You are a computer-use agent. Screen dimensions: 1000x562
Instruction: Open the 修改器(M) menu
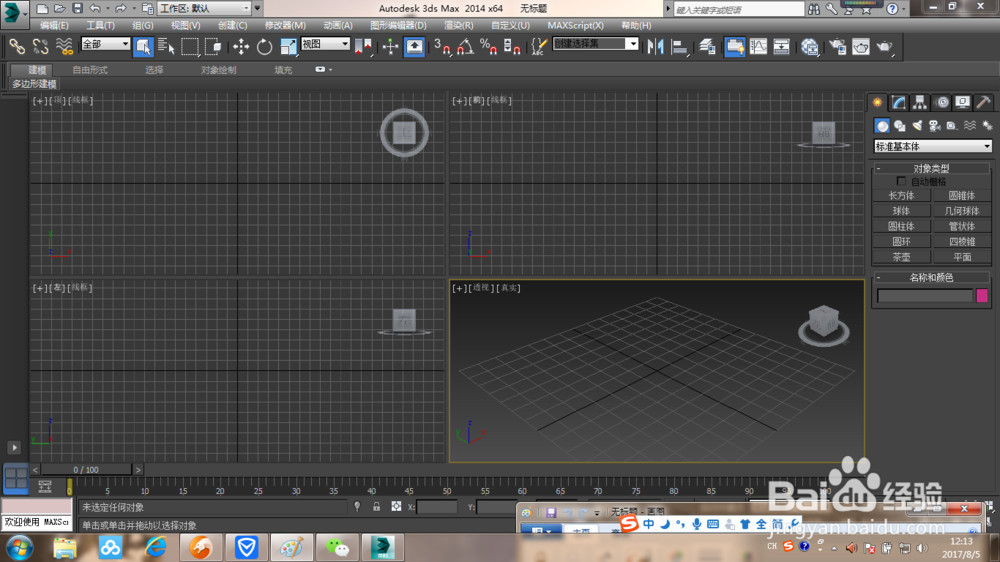pyautogui.click(x=285, y=25)
